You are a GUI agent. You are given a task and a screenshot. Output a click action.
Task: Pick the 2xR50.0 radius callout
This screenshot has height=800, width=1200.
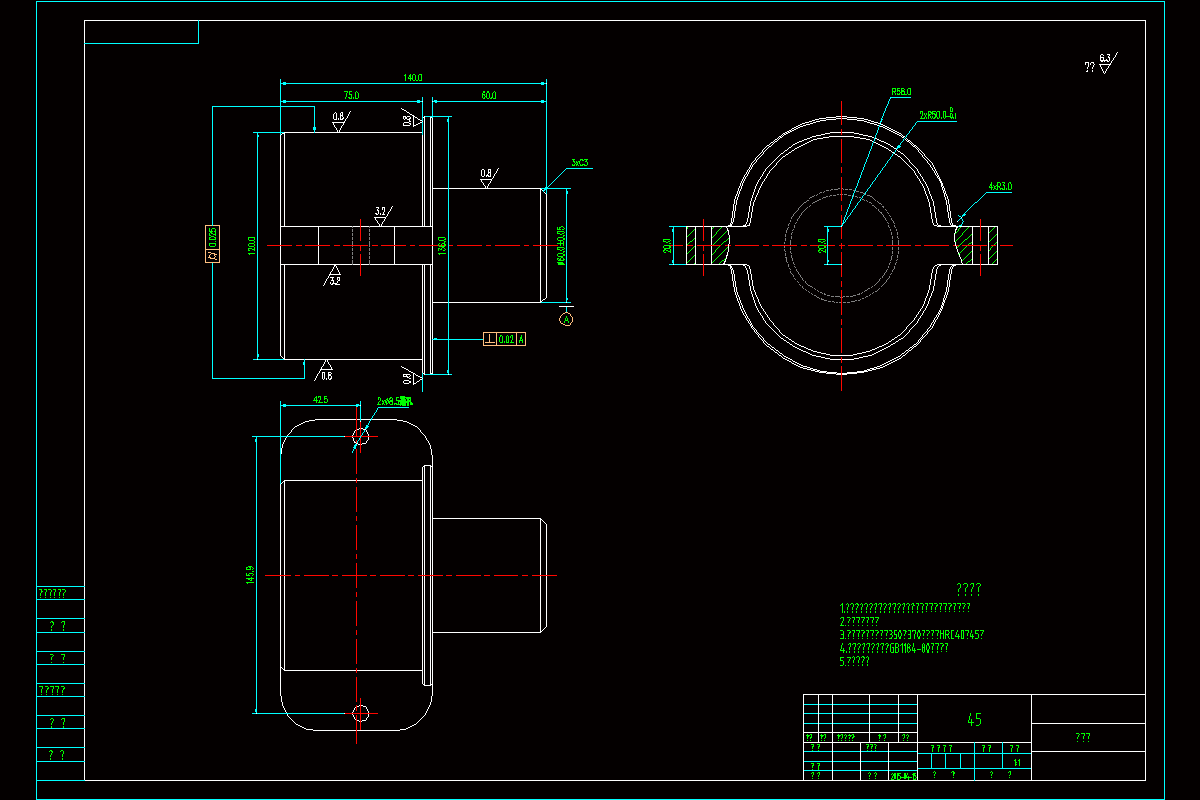click(x=938, y=114)
